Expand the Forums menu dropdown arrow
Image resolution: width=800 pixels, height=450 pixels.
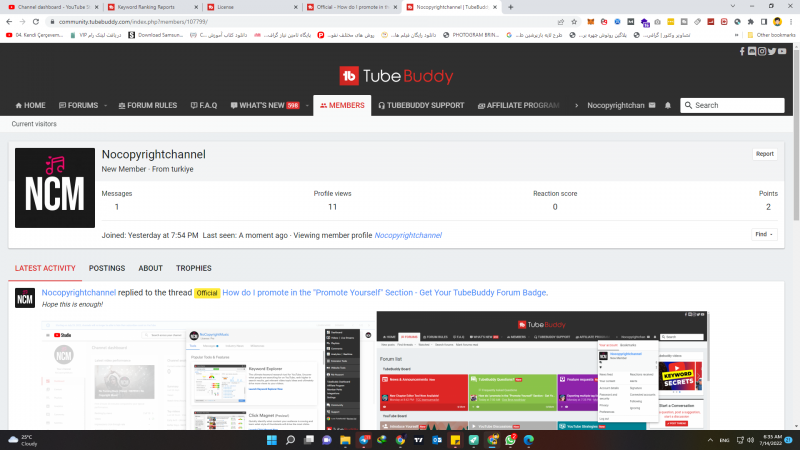(x=105, y=105)
